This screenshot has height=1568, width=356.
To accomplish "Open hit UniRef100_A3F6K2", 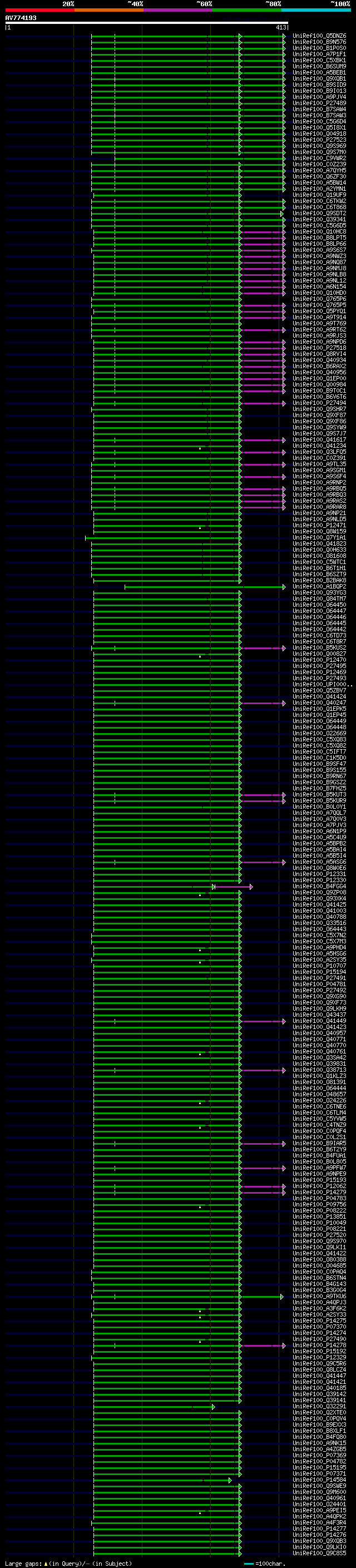I will point(319,1308).
